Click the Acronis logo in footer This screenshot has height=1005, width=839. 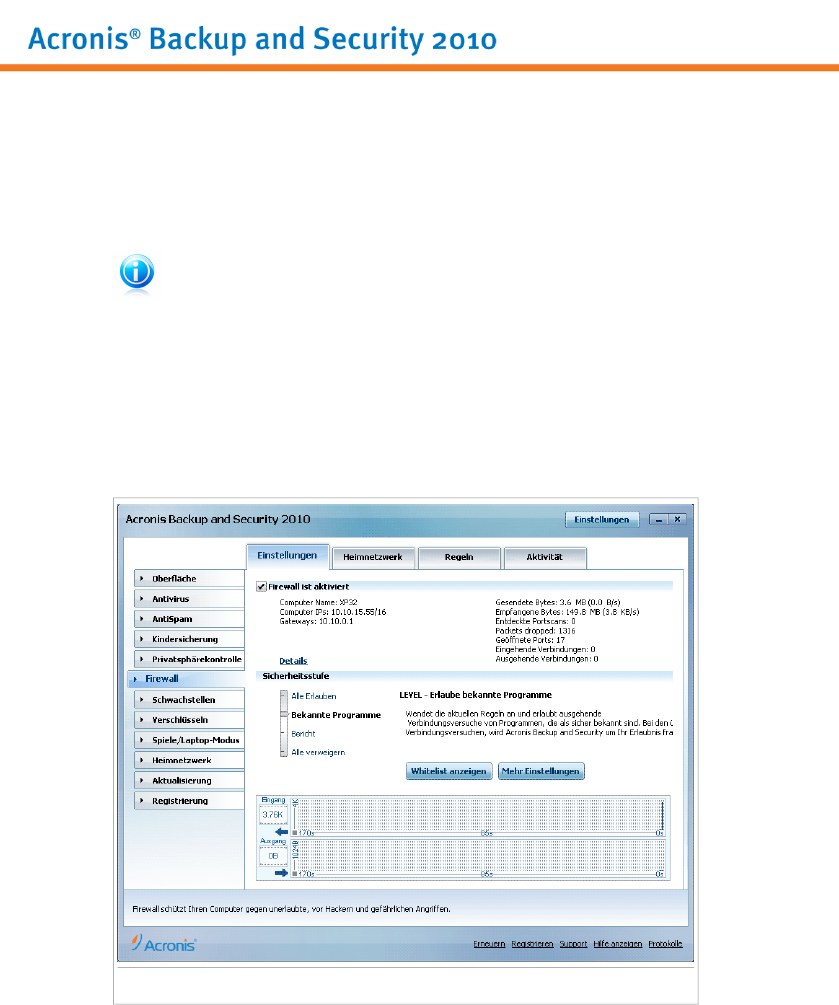point(163,943)
